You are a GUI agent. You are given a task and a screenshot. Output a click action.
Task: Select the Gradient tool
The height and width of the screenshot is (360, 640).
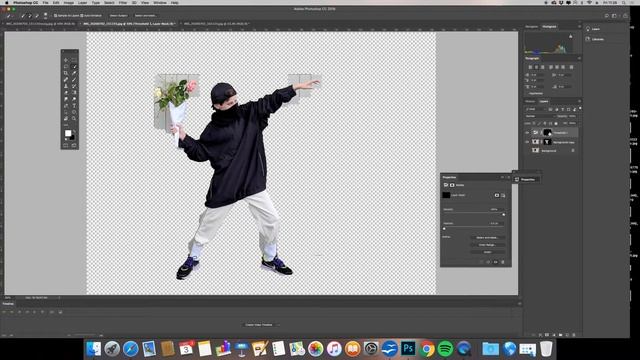(x=74, y=92)
